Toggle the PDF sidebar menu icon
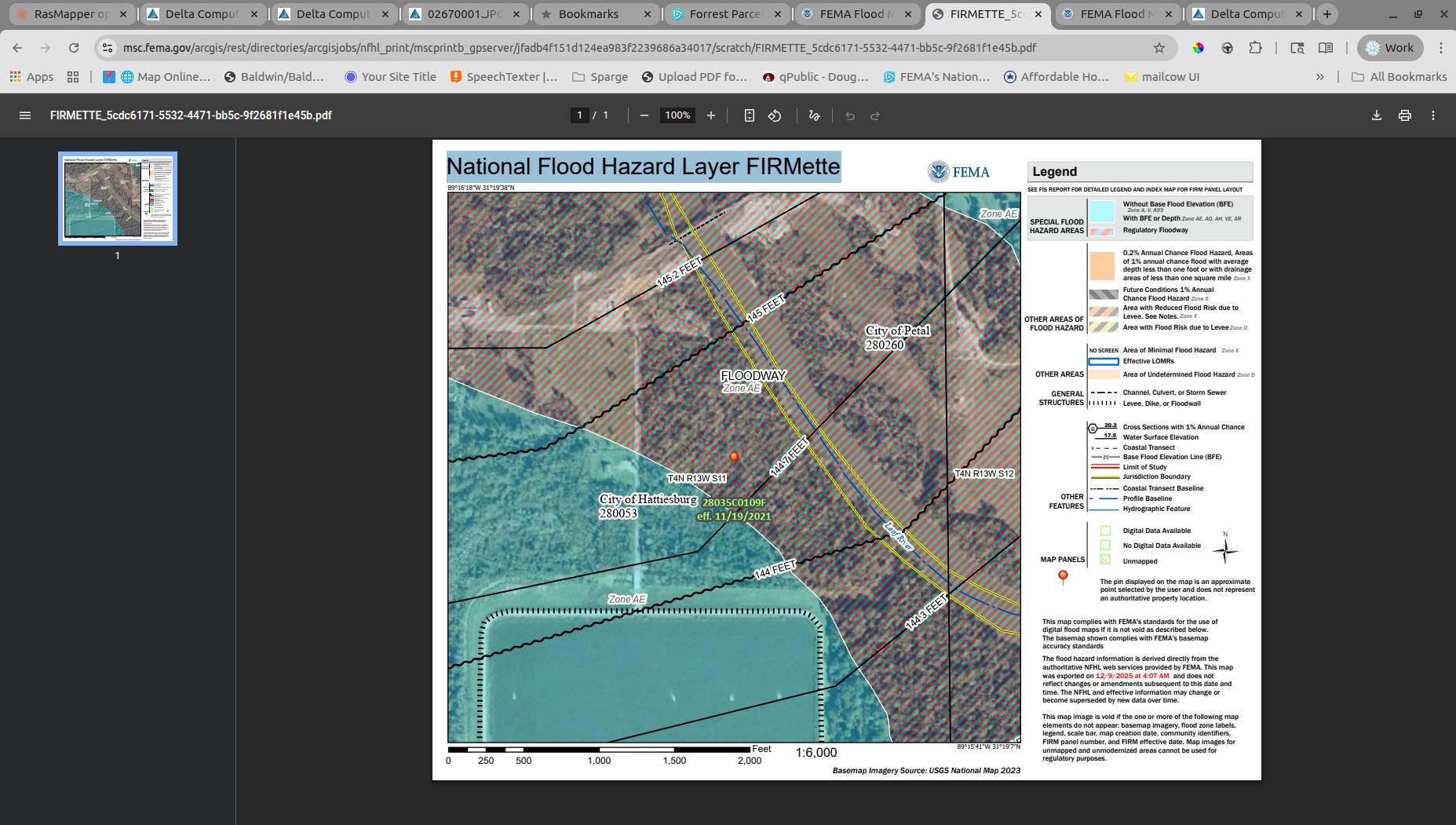The image size is (1456, 825). click(25, 115)
